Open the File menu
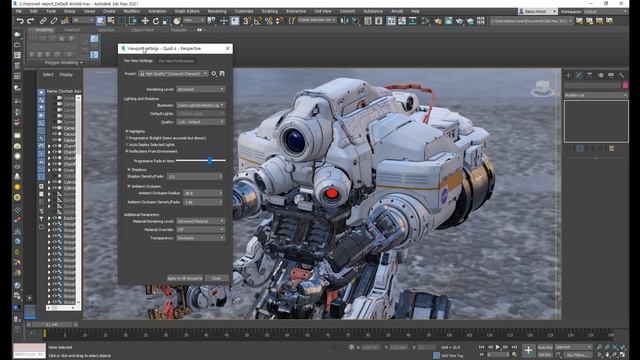Screen dimensions: 640x360 pyautogui.click(x=19, y=11)
